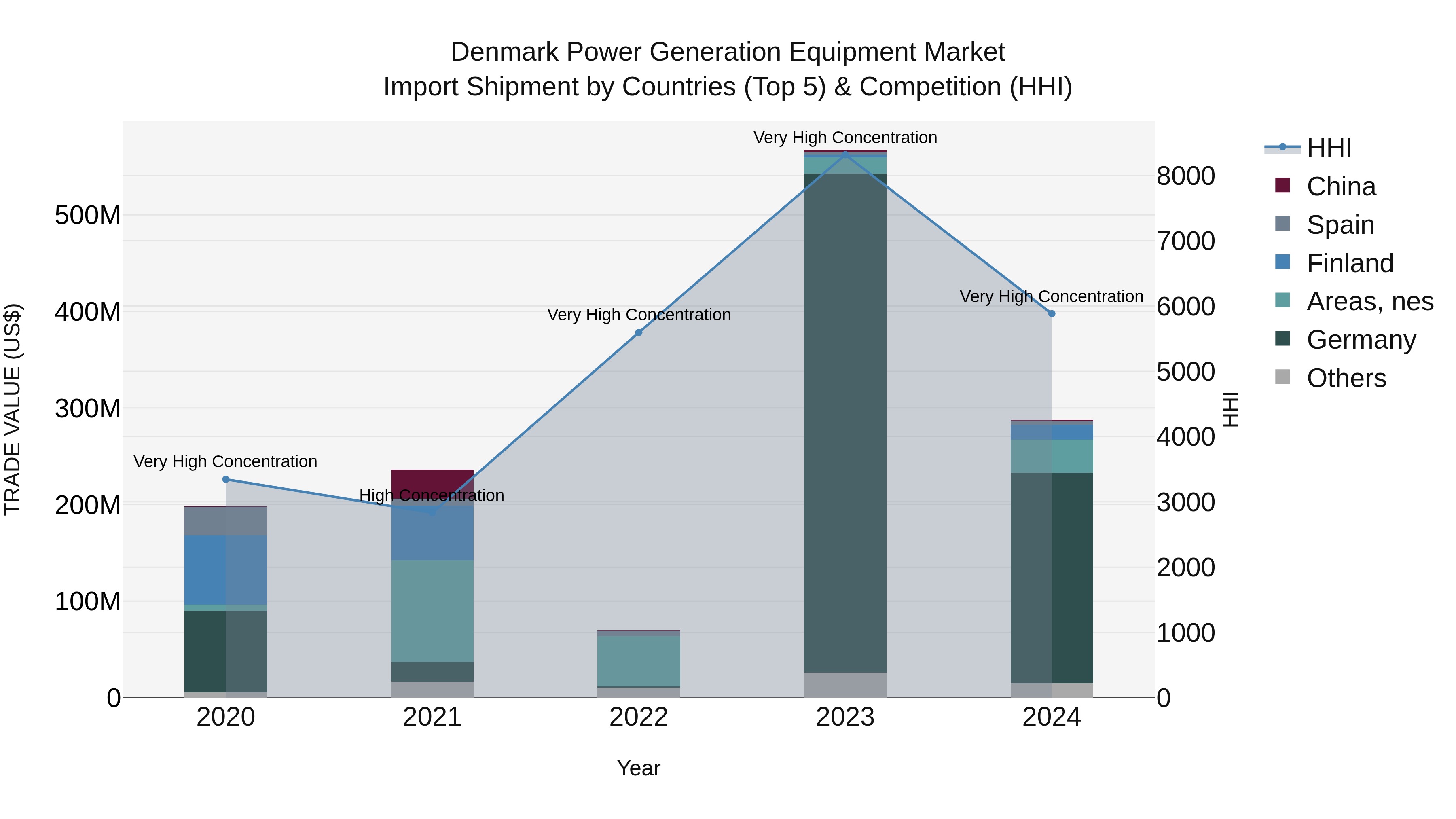The width and height of the screenshot is (1456, 819).
Task: Click the 2024 Germany bar segment
Action: [x=1052, y=578]
